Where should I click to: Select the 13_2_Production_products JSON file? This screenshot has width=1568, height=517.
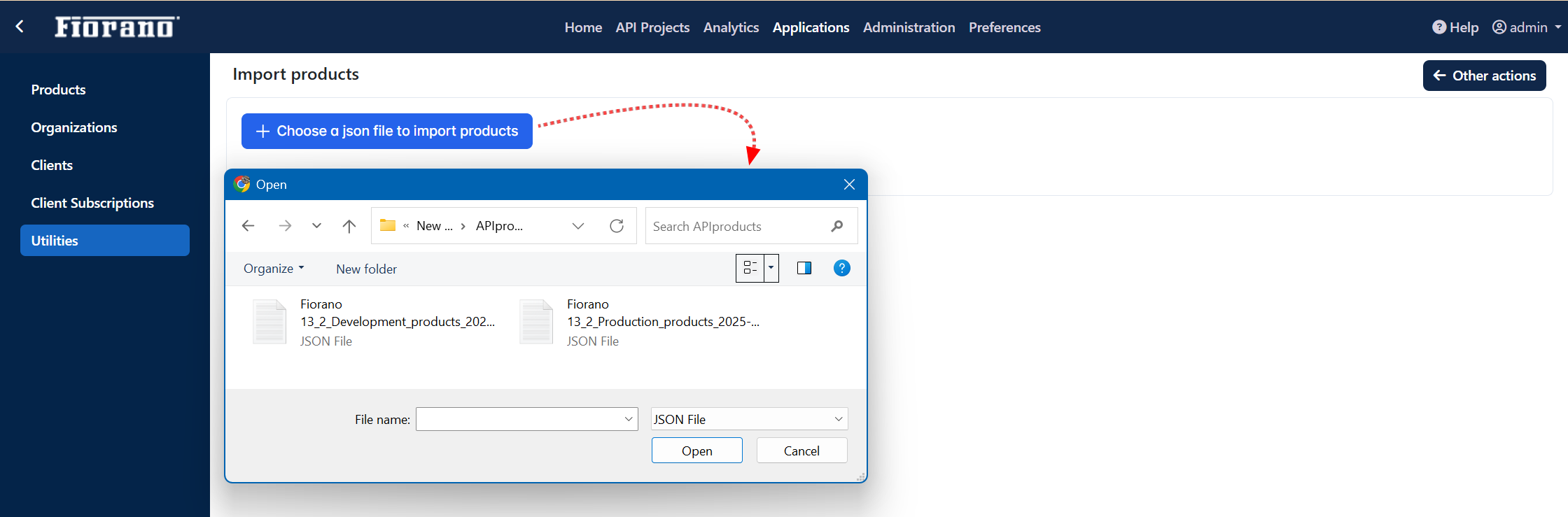(x=640, y=323)
